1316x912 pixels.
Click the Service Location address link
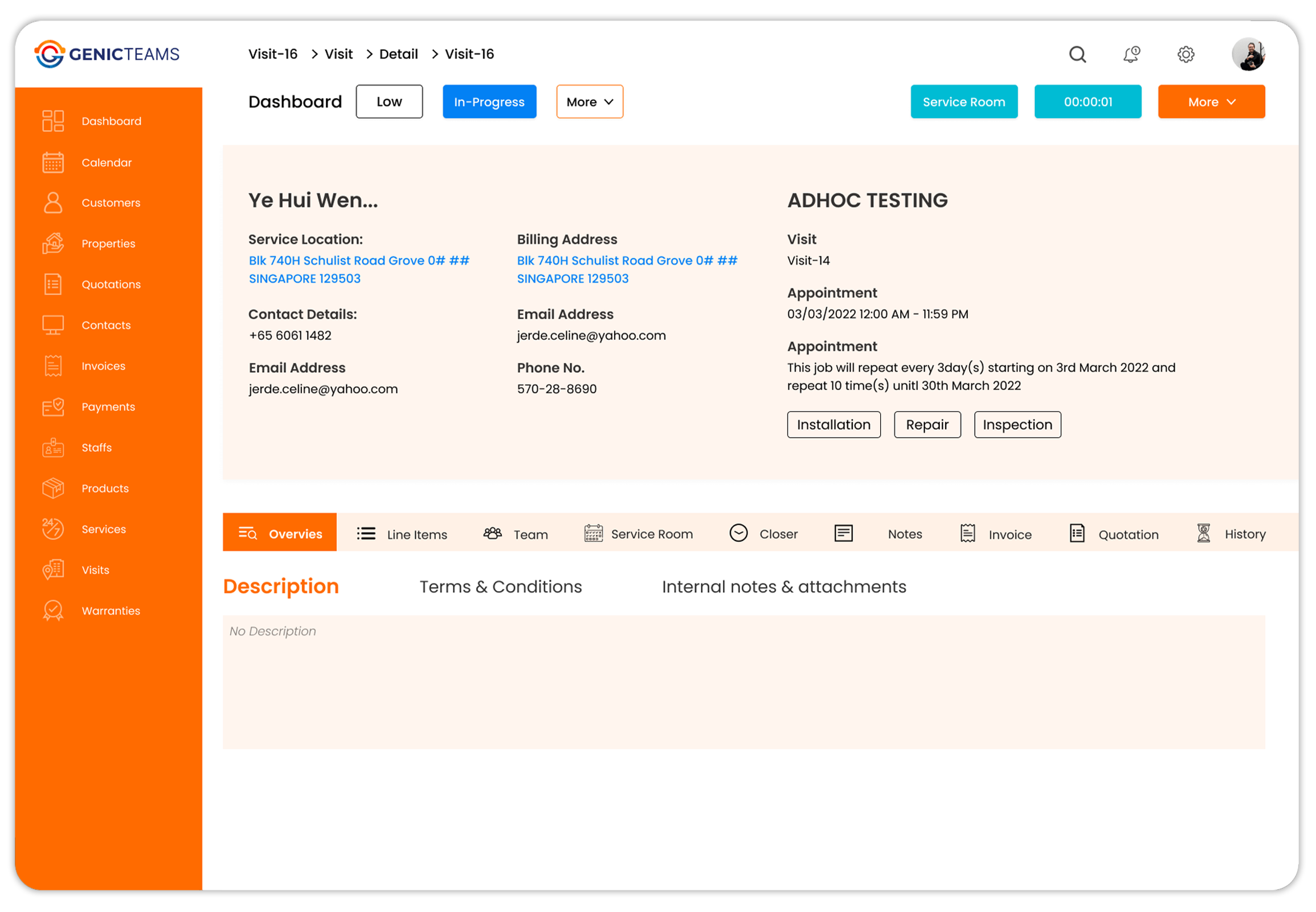click(359, 270)
